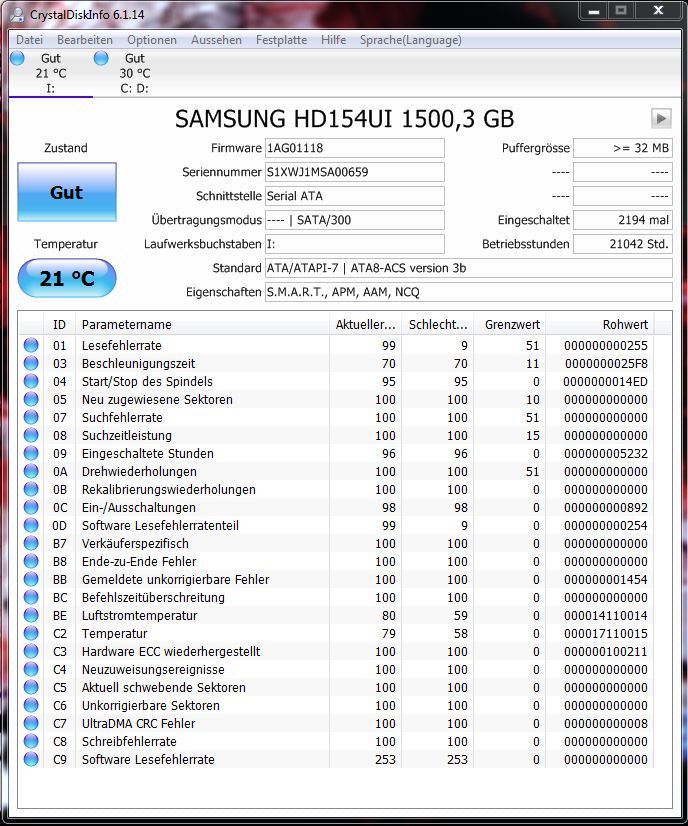Select raw value 000000001454
The height and width of the screenshot is (826, 688).
(606, 579)
